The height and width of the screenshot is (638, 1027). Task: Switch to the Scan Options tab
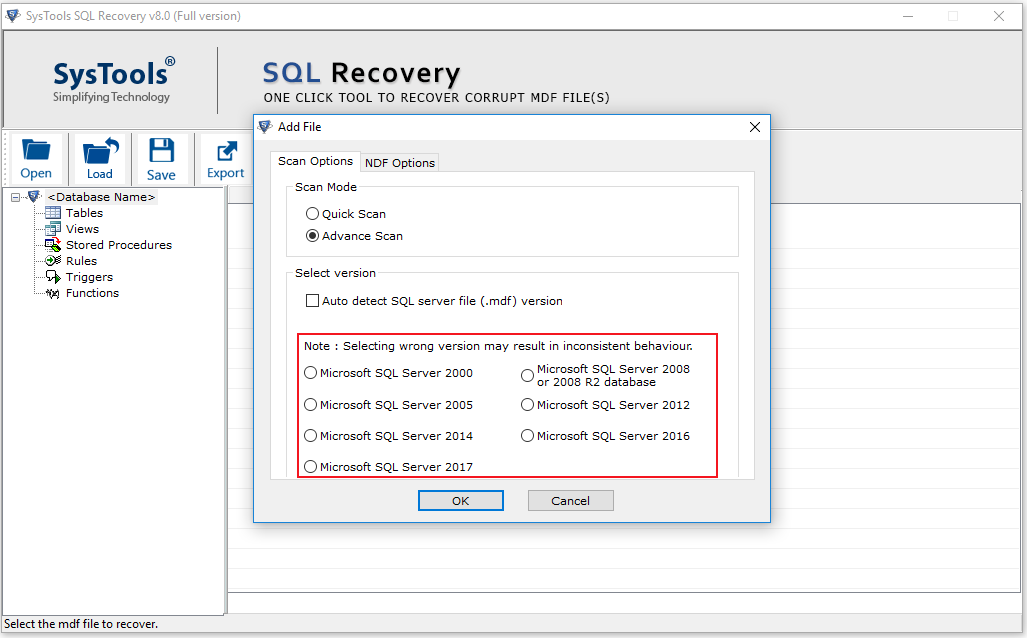315,161
